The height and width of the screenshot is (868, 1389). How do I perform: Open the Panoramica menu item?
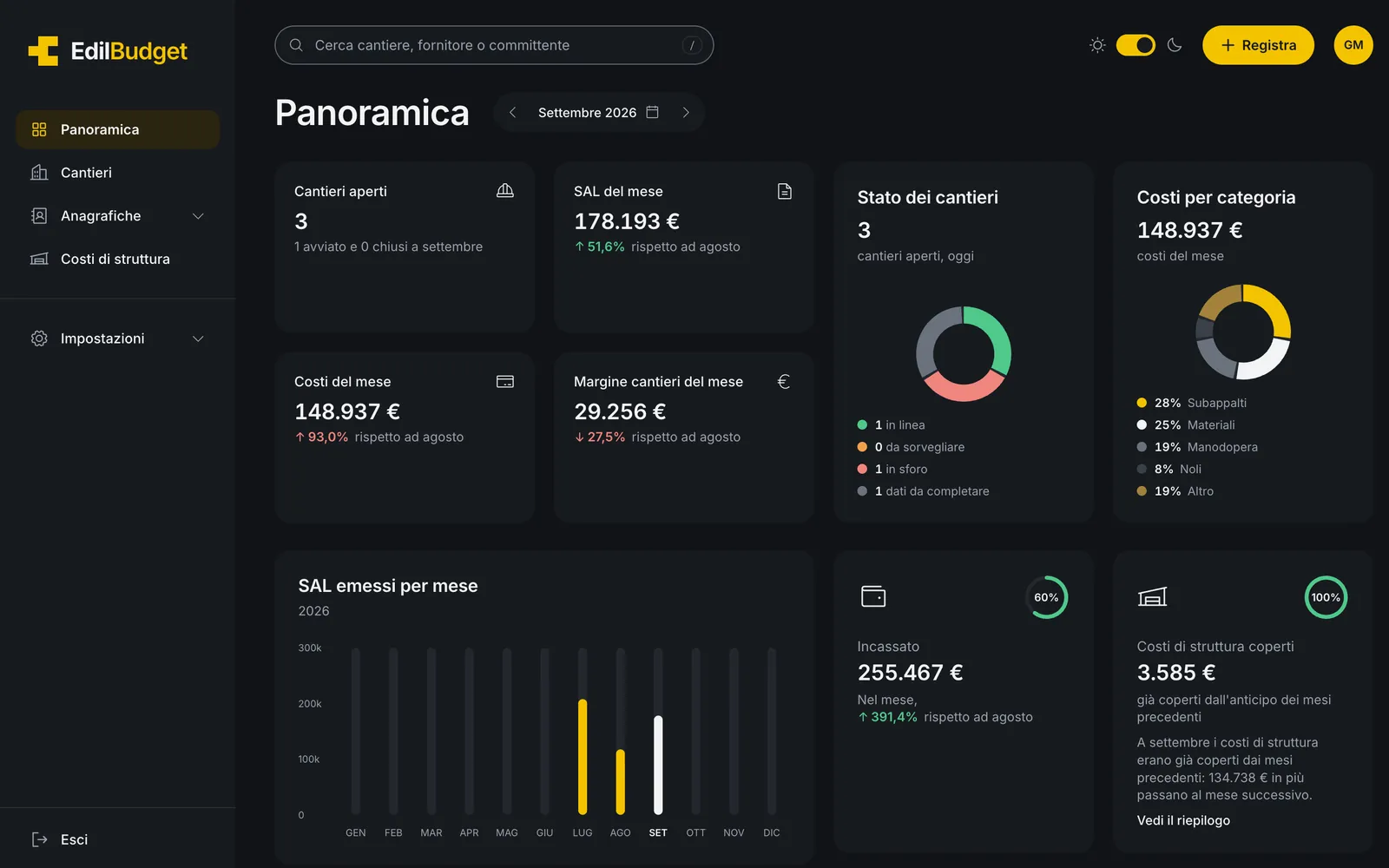point(118,129)
